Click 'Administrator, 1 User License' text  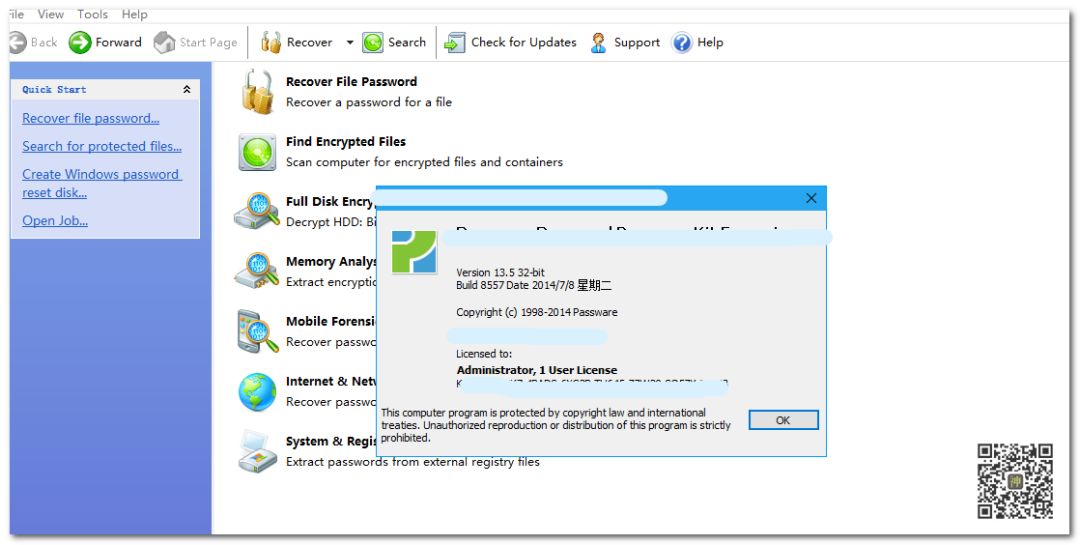[x=537, y=370]
